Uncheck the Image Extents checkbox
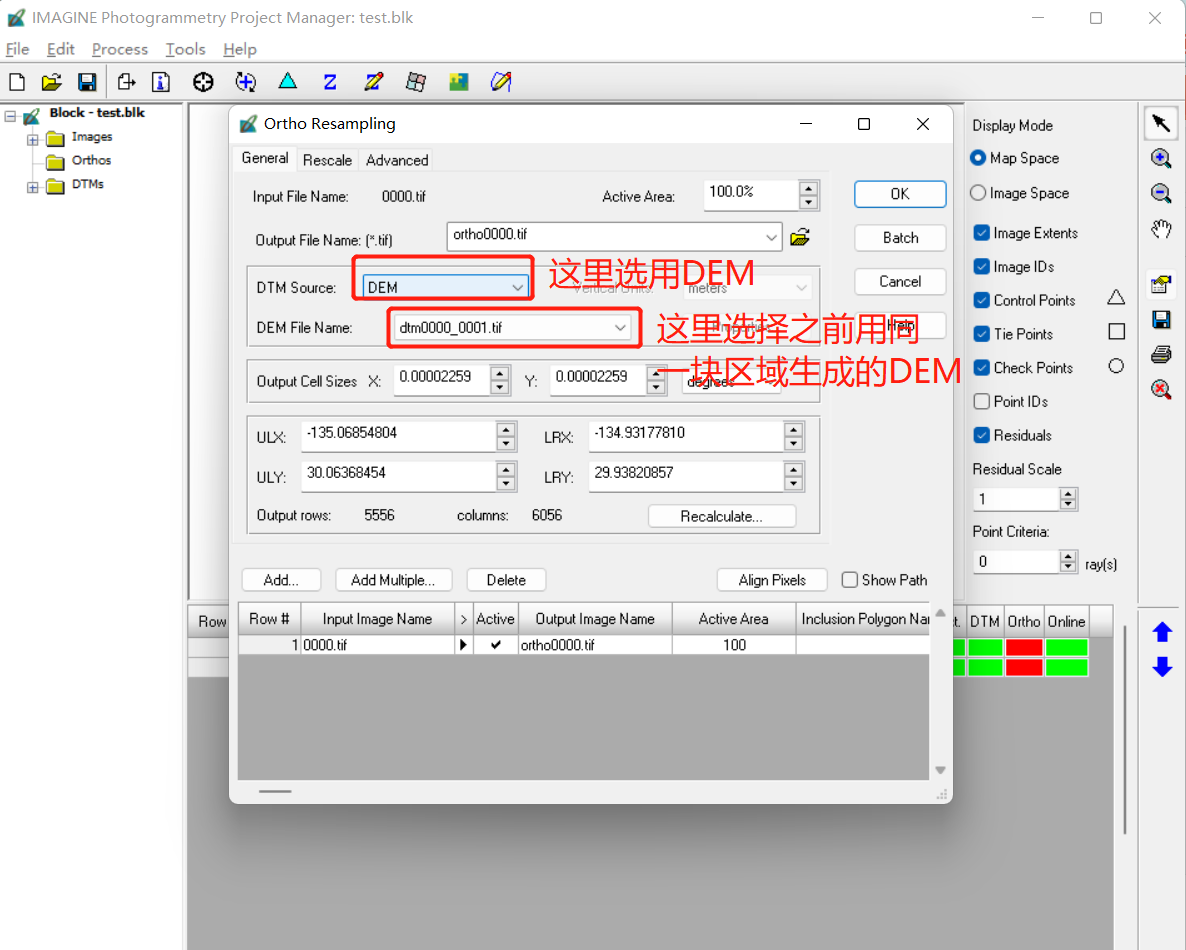The width and height of the screenshot is (1186, 950). 982,233
